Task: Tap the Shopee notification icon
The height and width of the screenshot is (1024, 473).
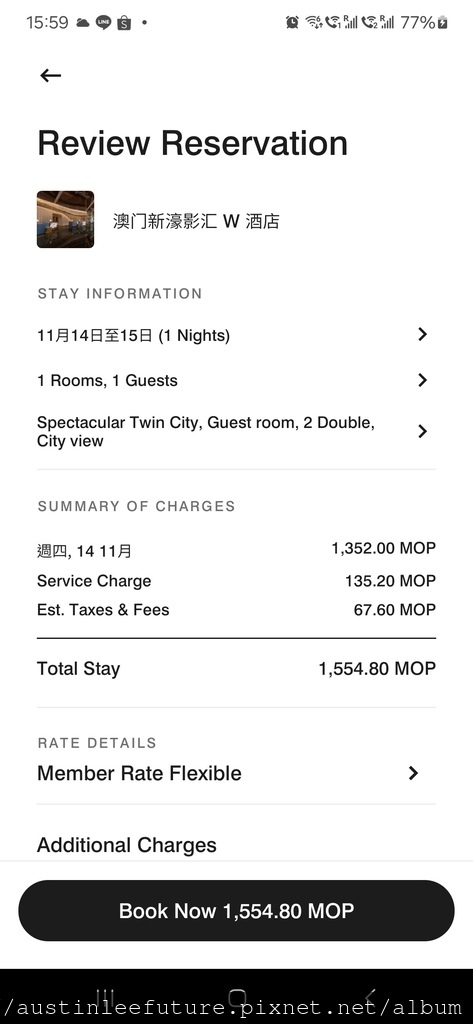Action: click(x=124, y=22)
